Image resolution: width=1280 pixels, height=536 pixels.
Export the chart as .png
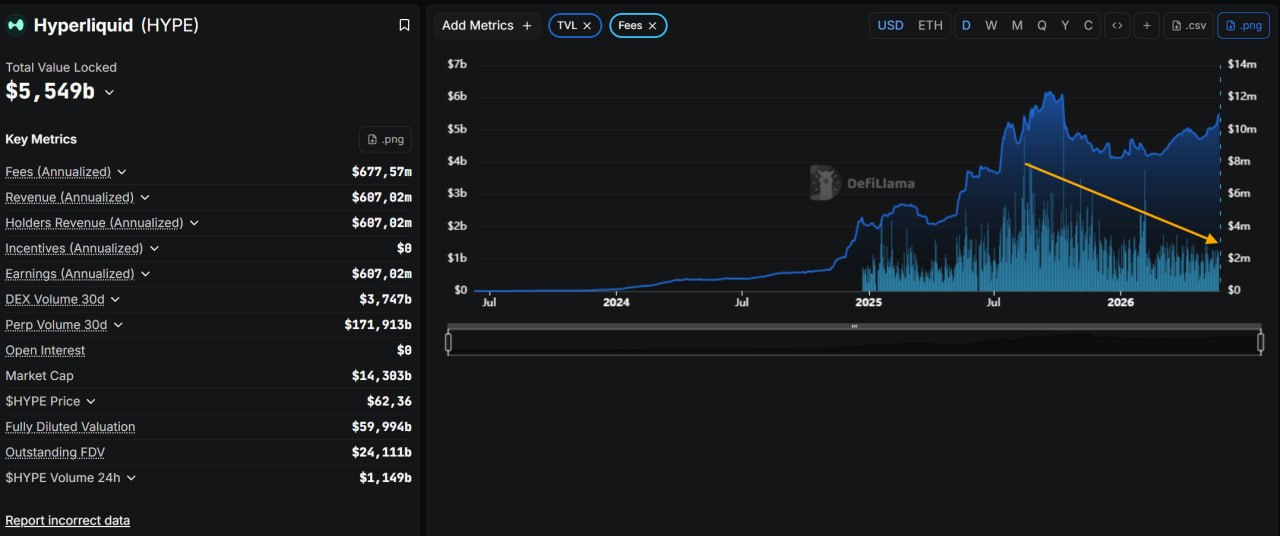click(1243, 25)
